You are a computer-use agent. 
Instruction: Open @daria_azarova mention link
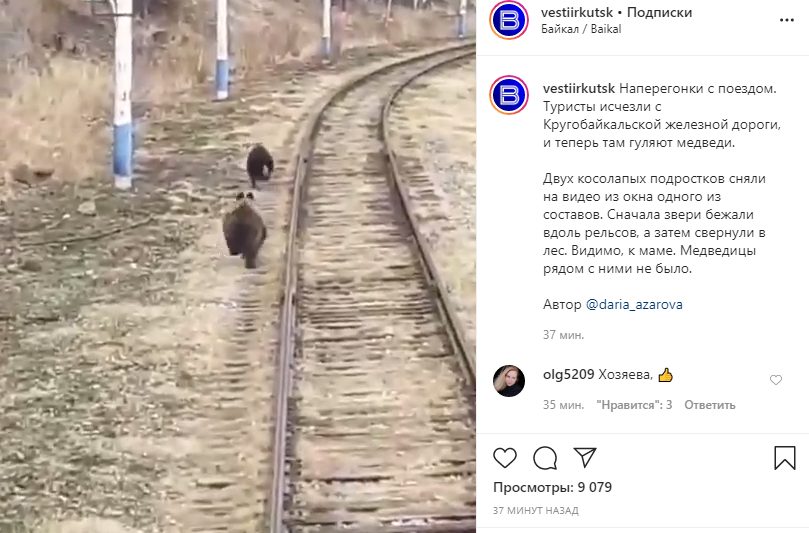[634, 304]
